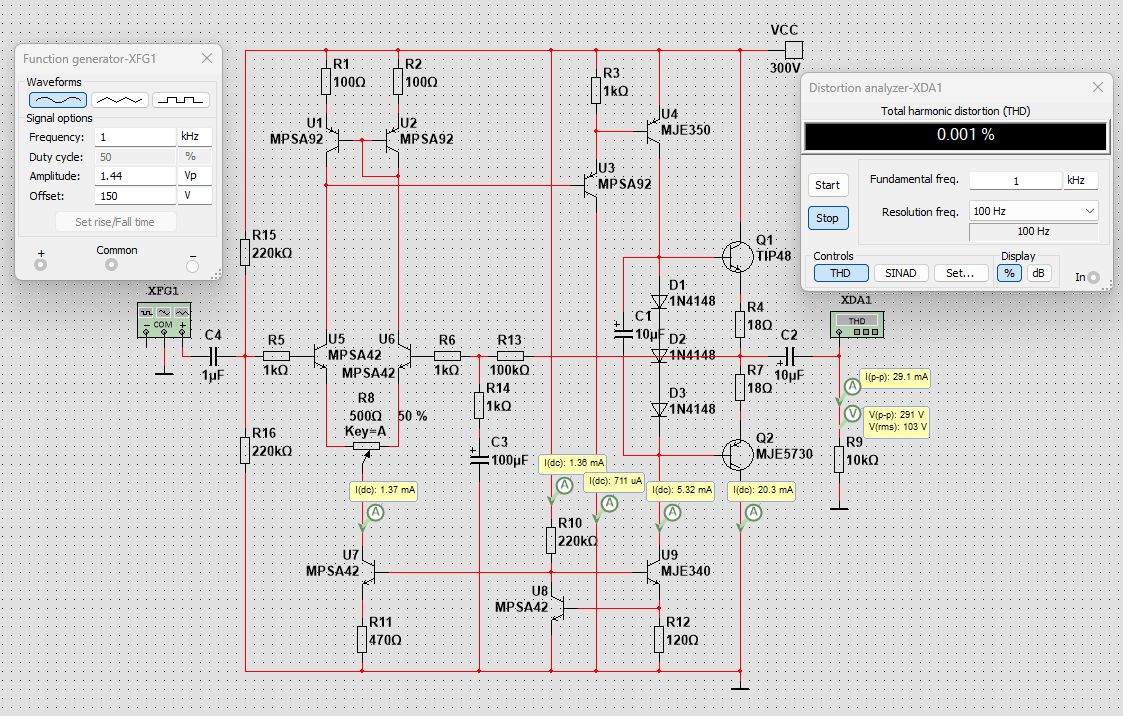Screen dimensions: 1123x716
Task: Select diode D2 1N4148
Action: click(x=660, y=355)
